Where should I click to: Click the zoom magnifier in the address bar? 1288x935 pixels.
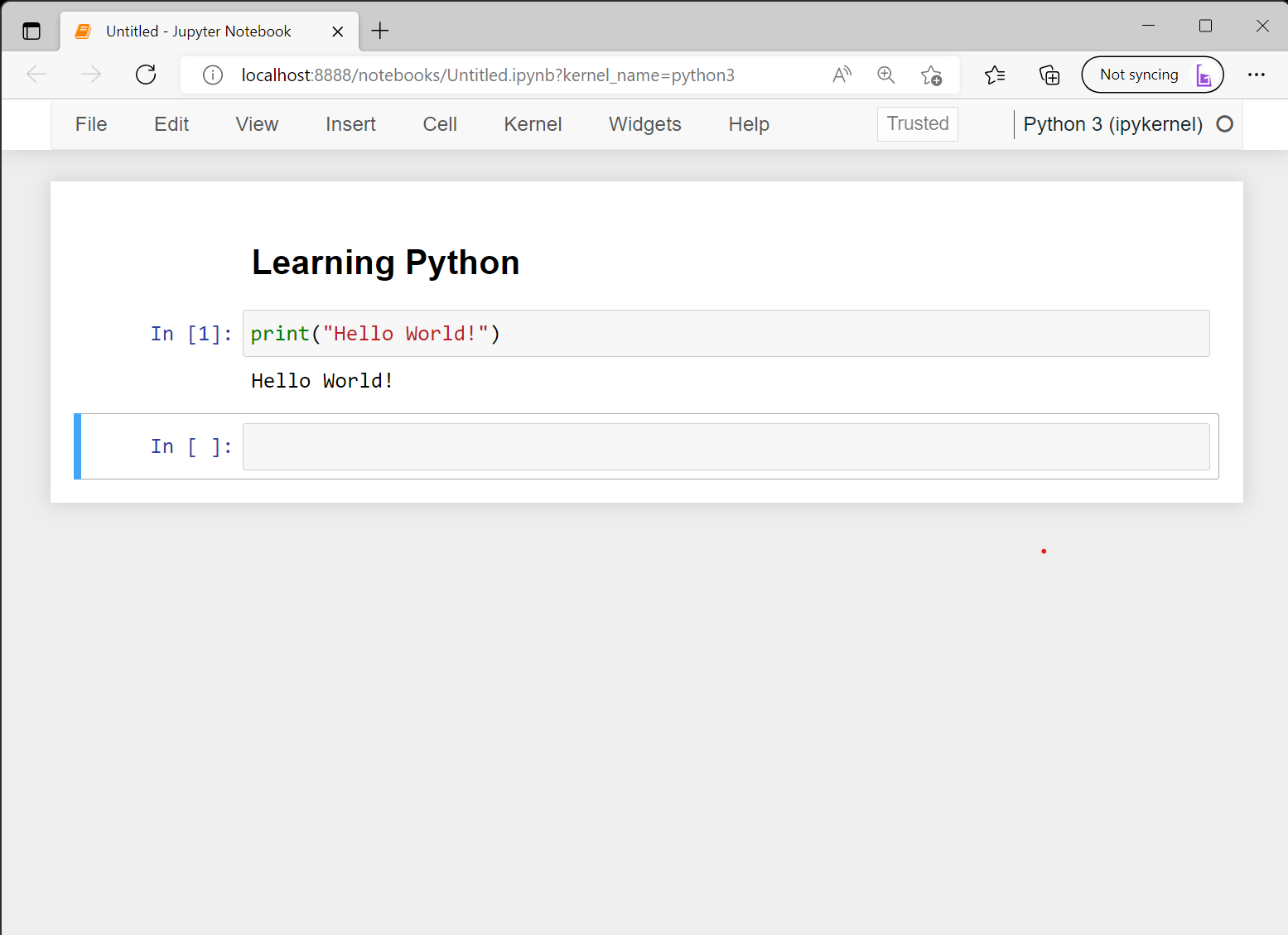886,75
